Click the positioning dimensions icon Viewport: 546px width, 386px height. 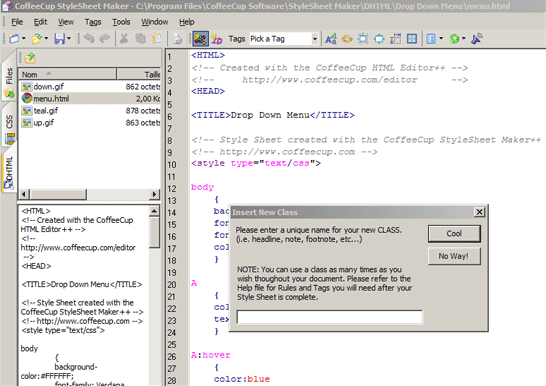(395, 39)
